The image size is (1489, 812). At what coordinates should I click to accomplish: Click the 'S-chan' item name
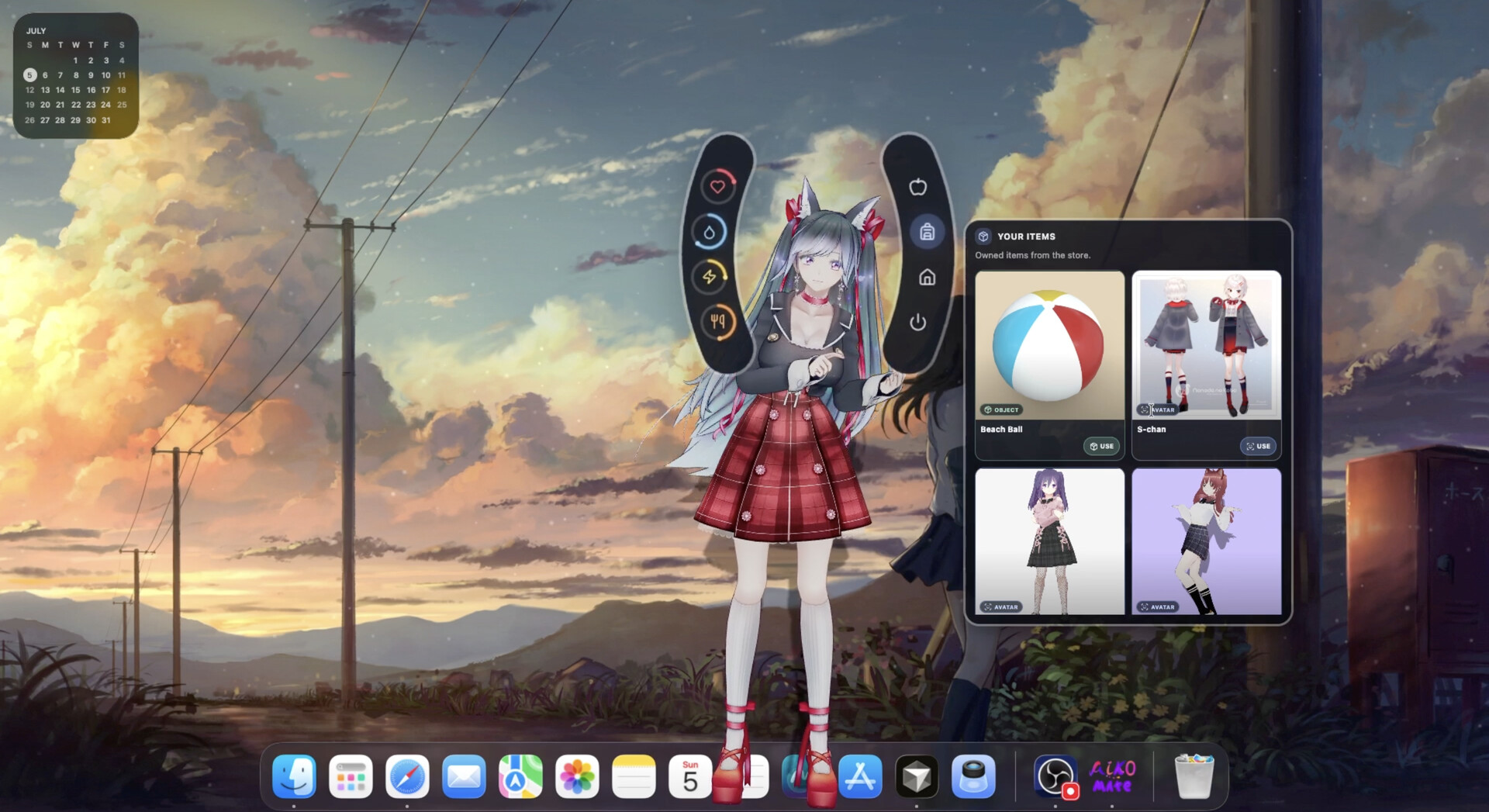click(x=1151, y=429)
